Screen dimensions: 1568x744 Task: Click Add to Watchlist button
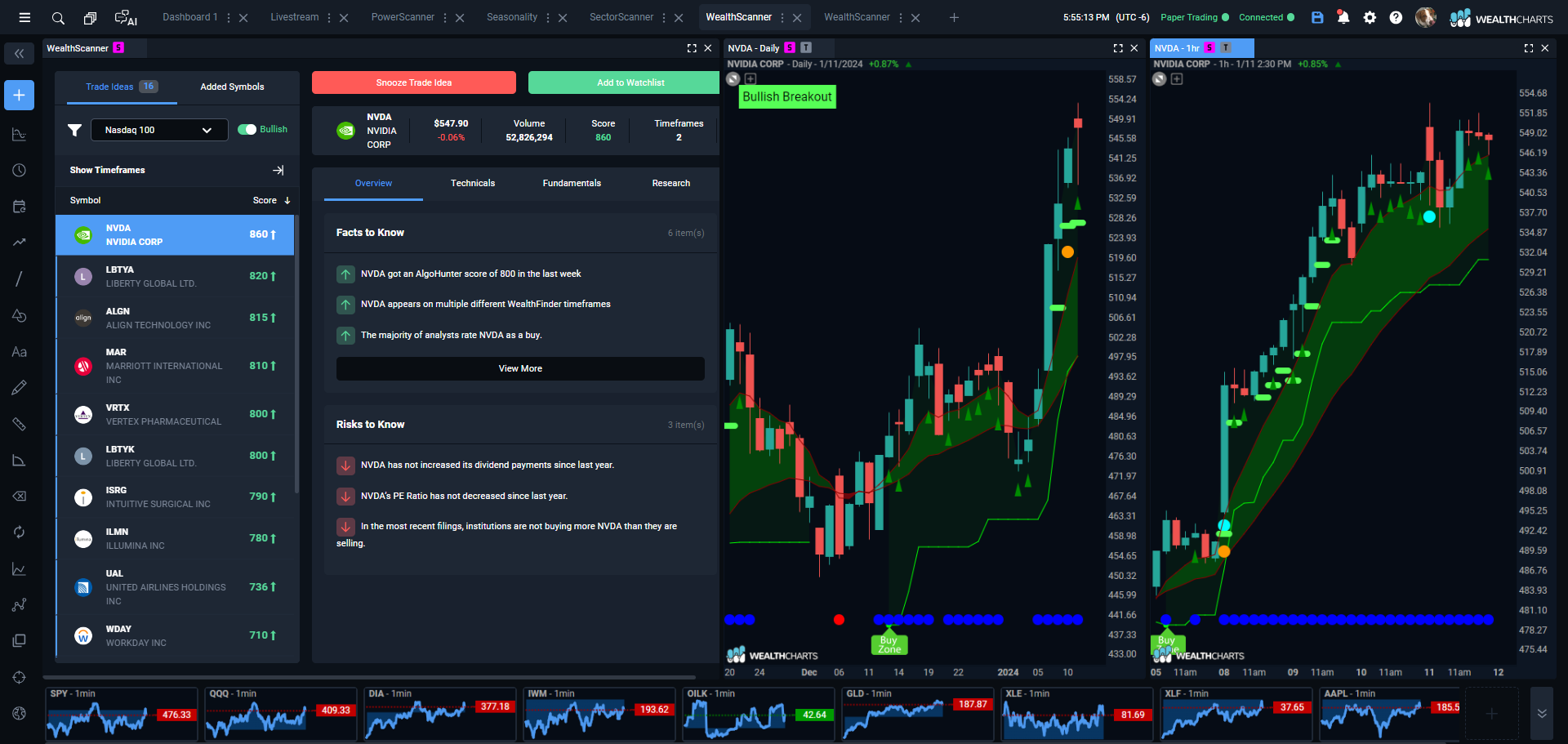[x=624, y=82]
